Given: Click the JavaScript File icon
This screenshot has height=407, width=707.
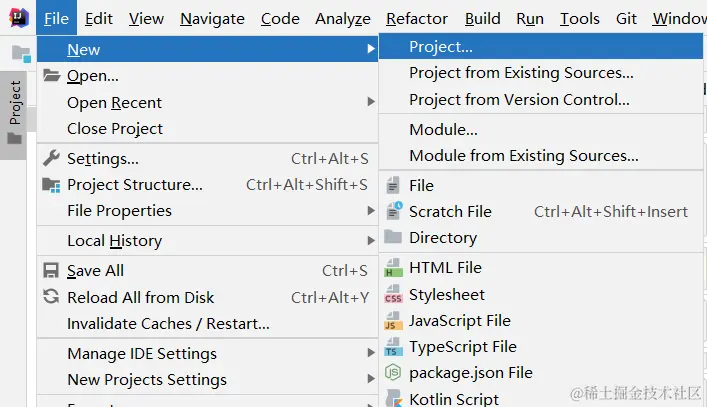Looking at the screenshot, I should pyautogui.click(x=393, y=321).
